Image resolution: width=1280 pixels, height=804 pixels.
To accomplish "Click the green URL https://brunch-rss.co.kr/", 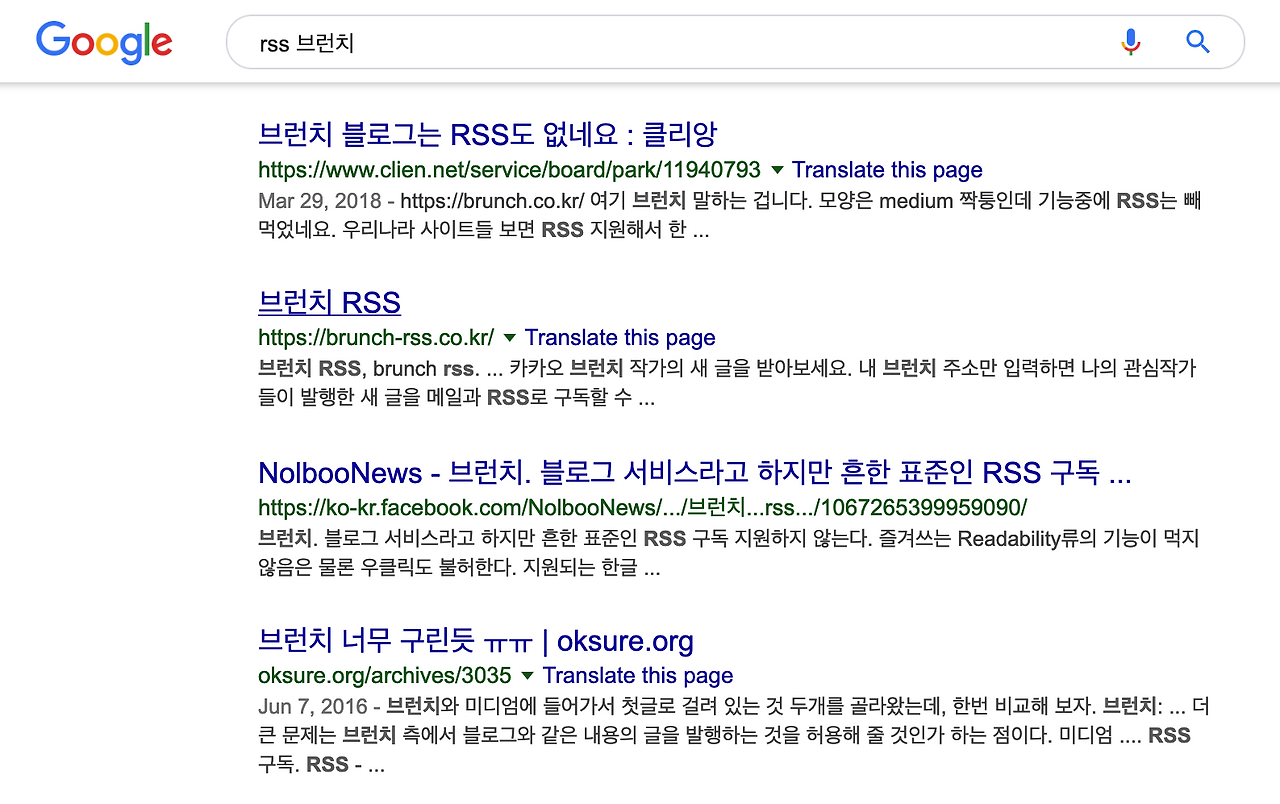I will (x=376, y=338).
